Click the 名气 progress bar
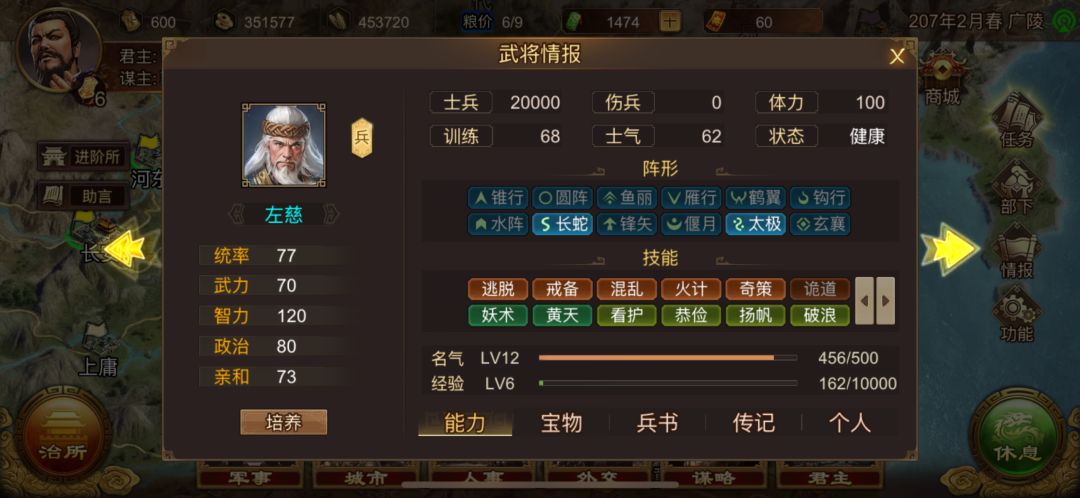Screen dimensions: 1080x498 click(667, 358)
